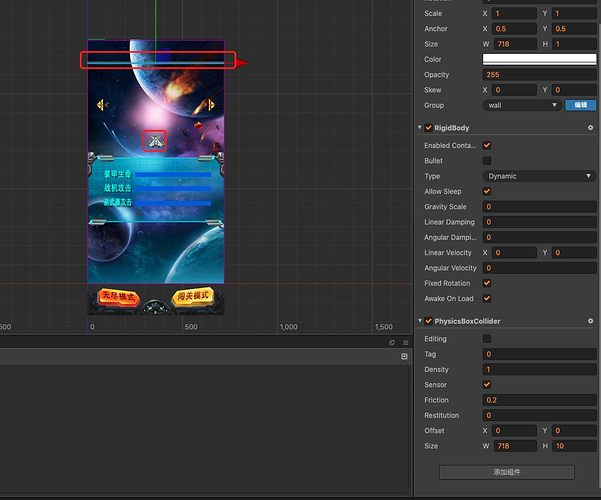Open the white Color swatch picker
Viewport: 601px width, 500px height.
click(539, 59)
